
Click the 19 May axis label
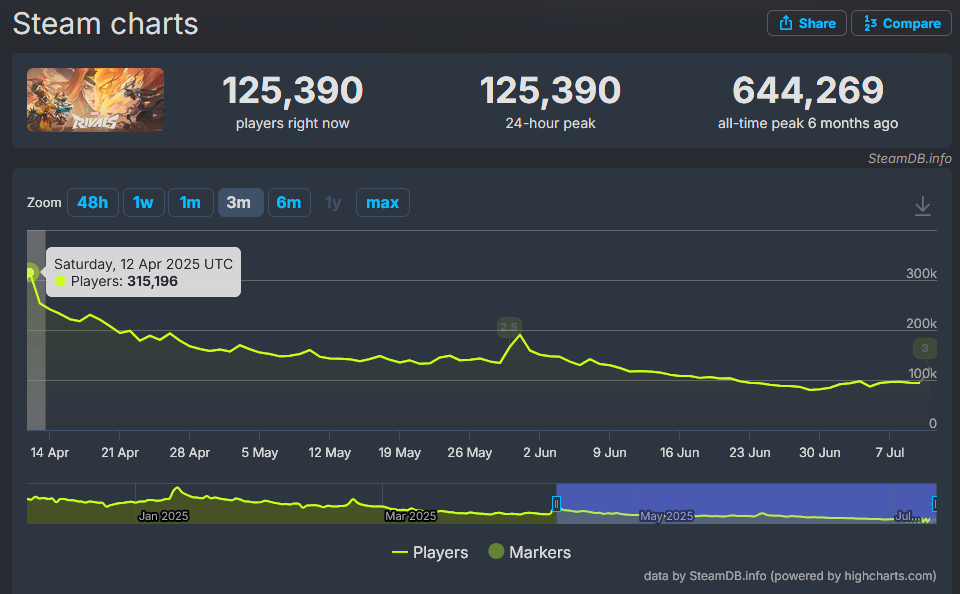[400, 453]
